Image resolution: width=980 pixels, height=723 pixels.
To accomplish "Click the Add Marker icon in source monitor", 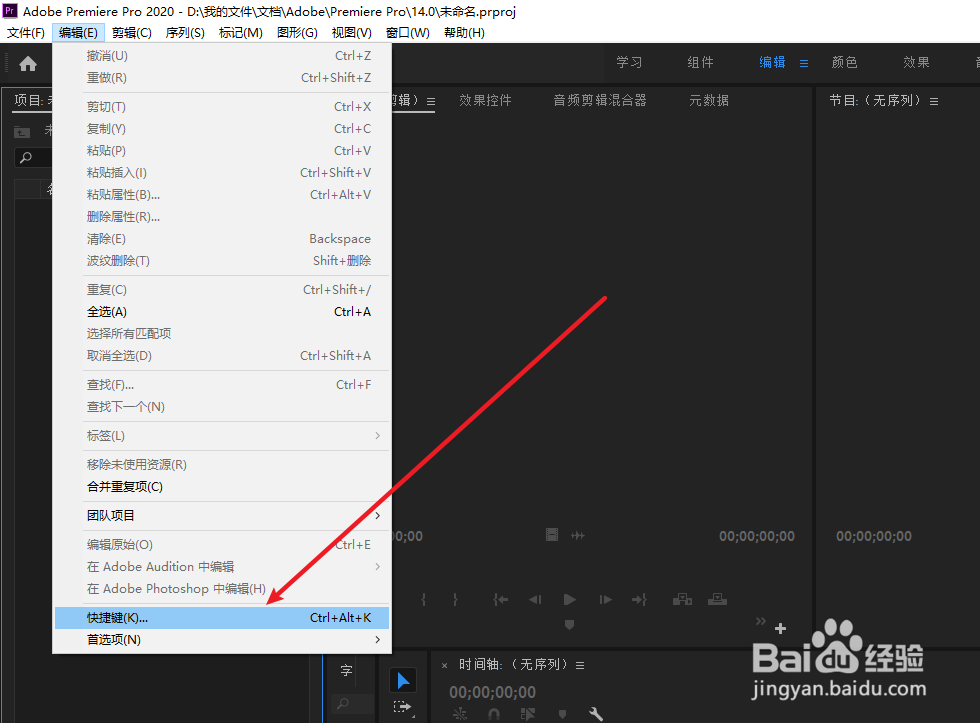I will [569, 624].
